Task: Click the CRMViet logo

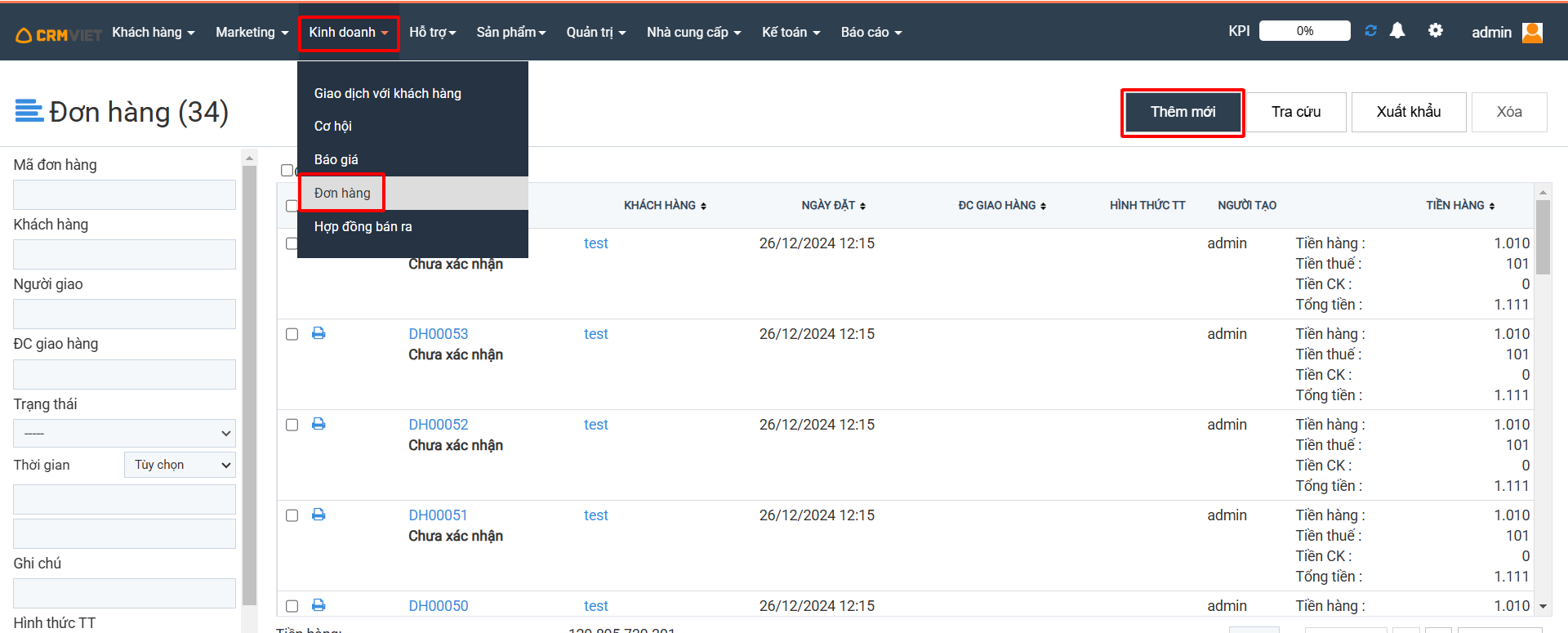Action: tap(59, 34)
